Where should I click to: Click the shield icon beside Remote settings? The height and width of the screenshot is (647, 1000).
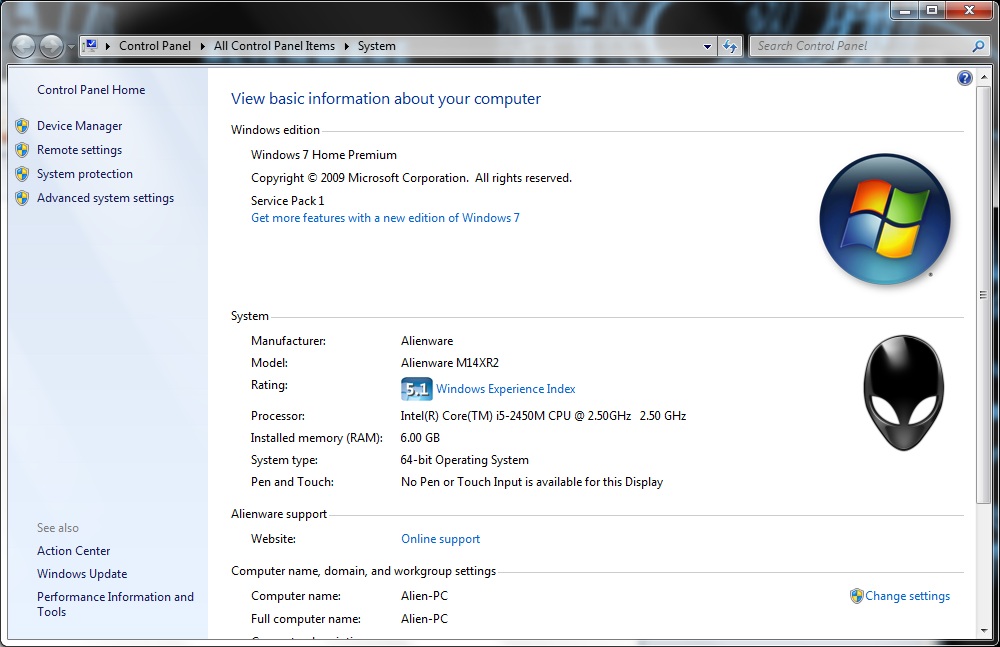[22, 150]
